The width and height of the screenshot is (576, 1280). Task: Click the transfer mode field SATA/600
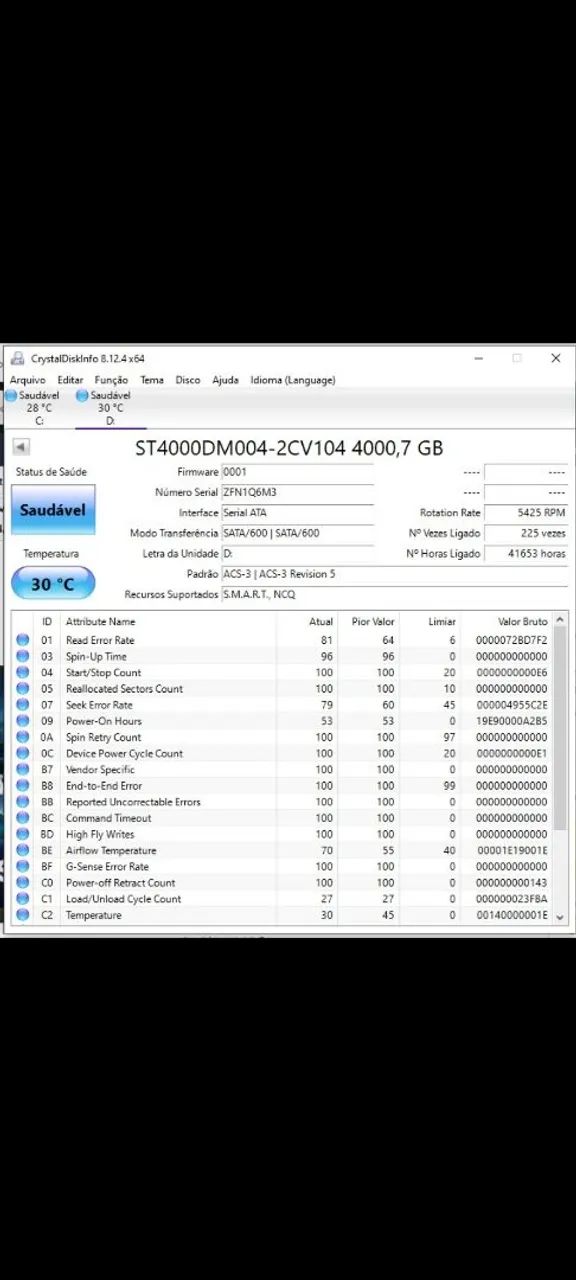coord(297,533)
